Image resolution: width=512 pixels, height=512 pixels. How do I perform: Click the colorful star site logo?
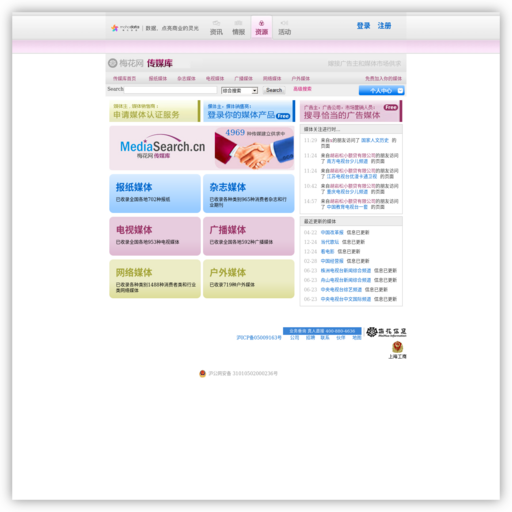pyautogui.click(x=115, y=28)
